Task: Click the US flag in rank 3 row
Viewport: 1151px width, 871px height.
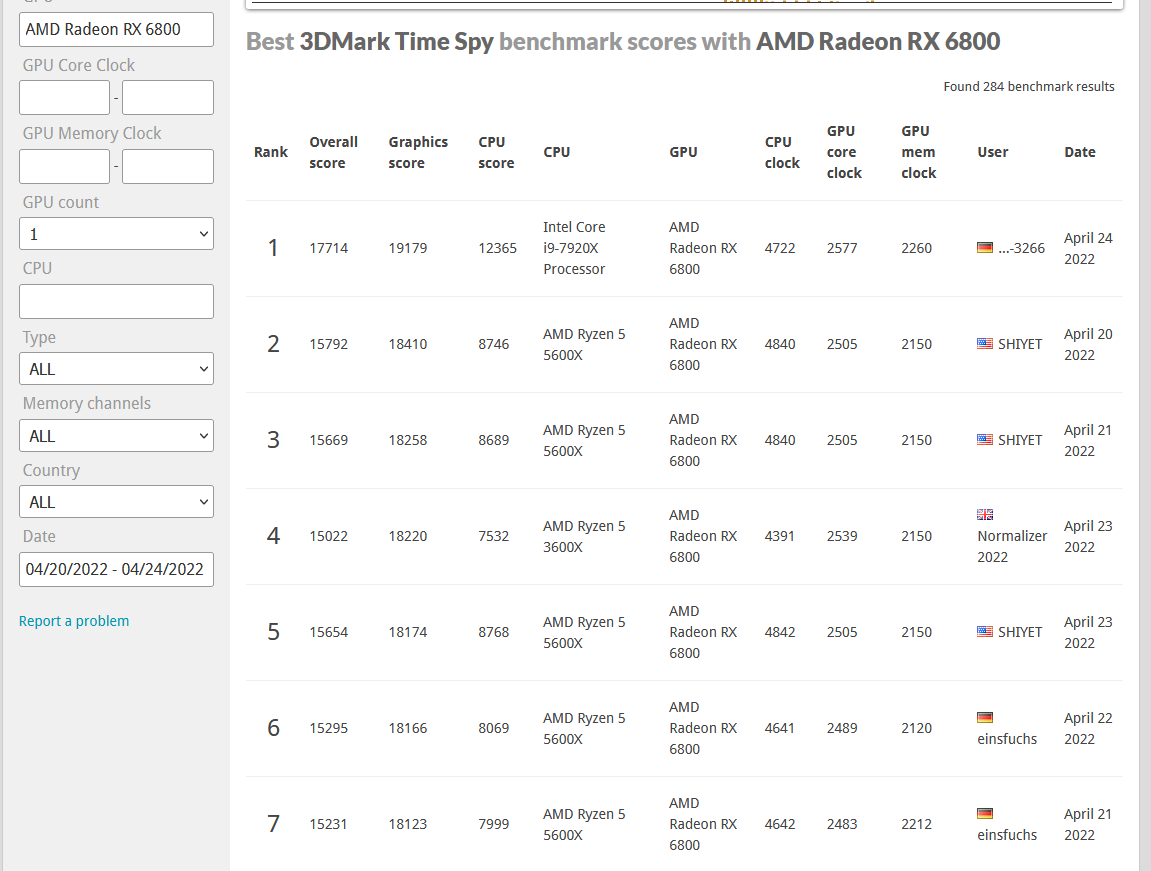Action: coord(984,440)
